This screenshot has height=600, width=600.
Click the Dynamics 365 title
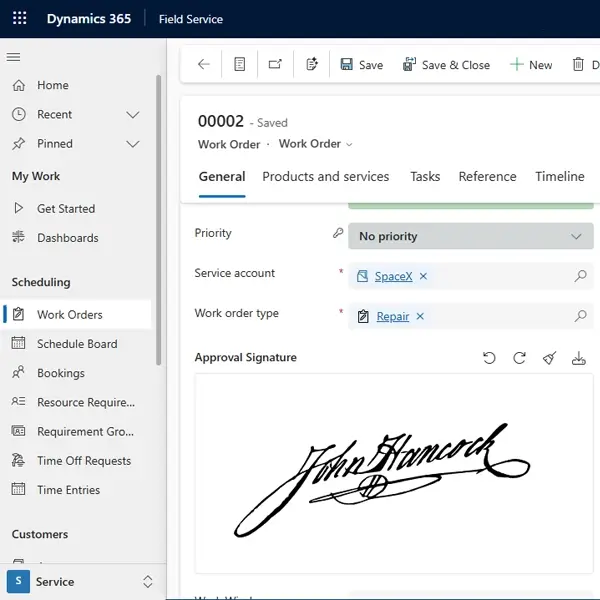89,19
